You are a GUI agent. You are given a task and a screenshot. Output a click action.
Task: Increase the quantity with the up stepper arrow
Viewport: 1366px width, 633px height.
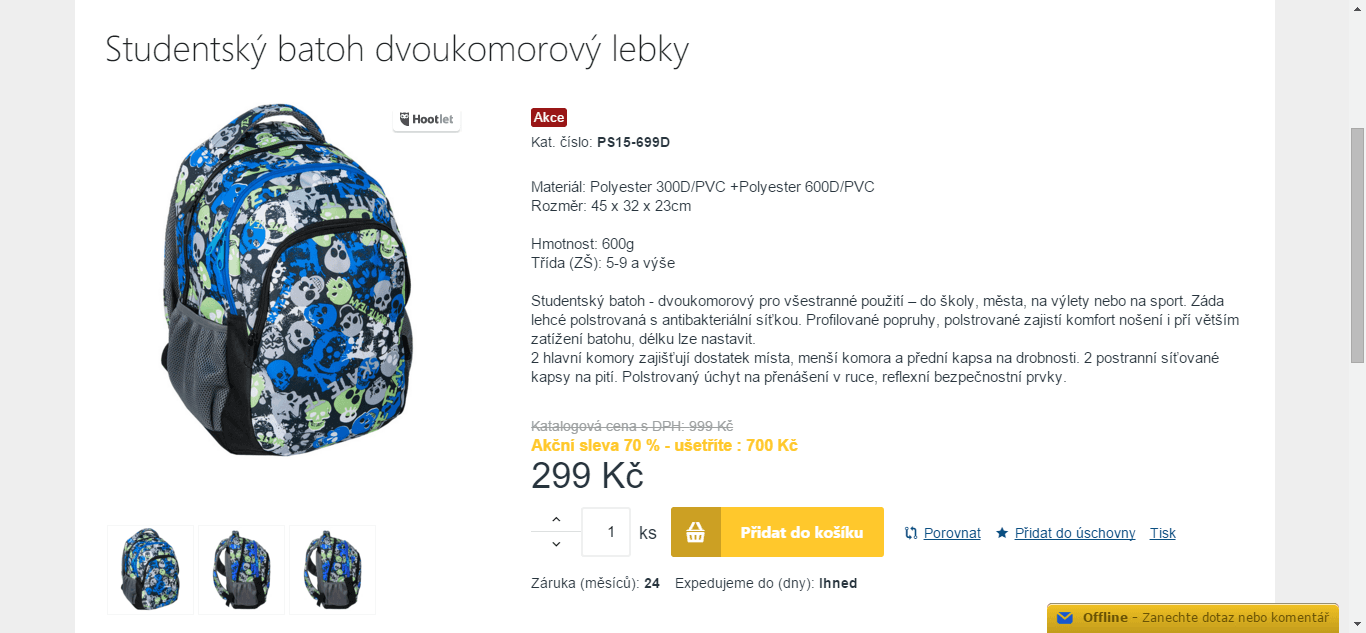(554, 519)
